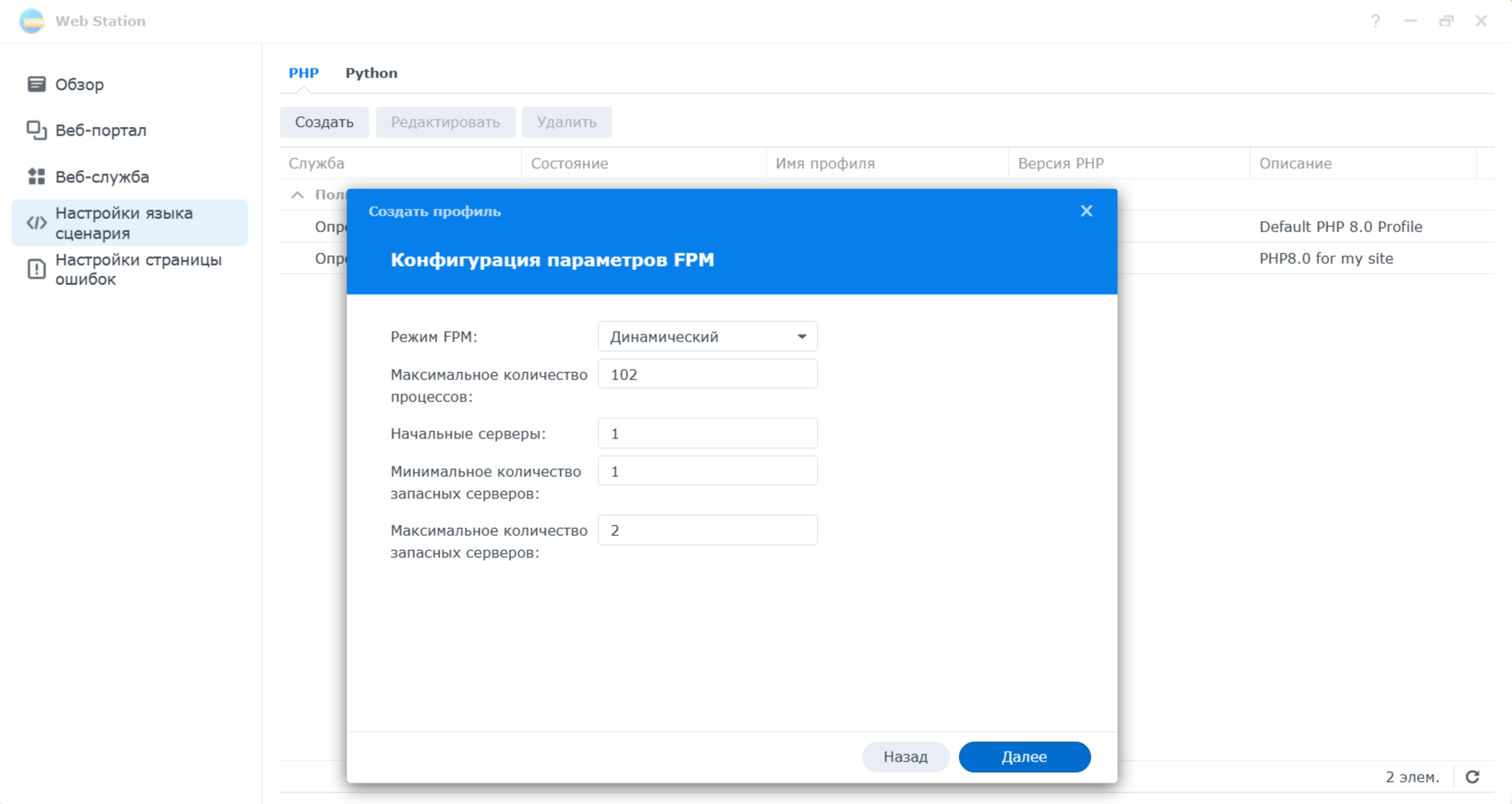
Task: Click the Создать button
Action: [x=325, y=122]
